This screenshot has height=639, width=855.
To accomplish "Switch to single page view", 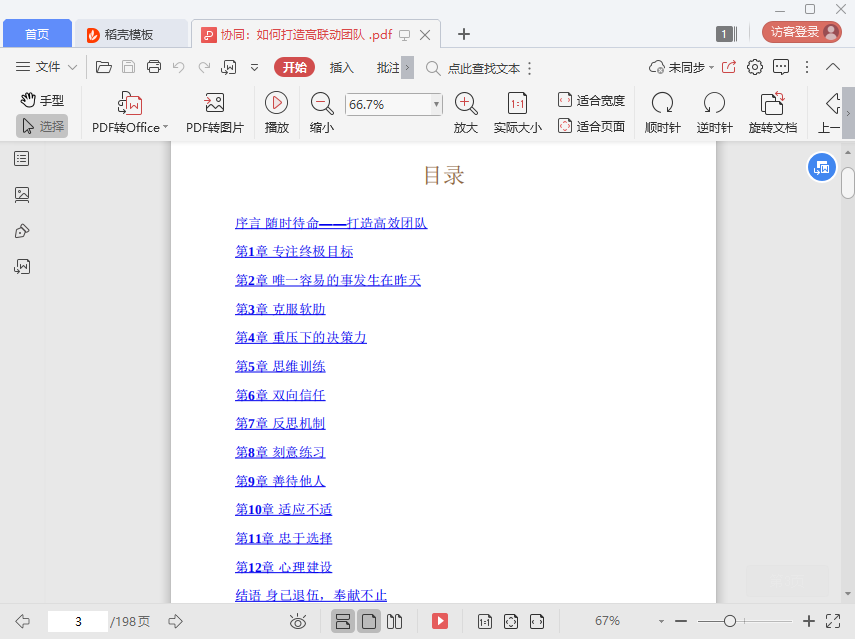I will (369, 621).
